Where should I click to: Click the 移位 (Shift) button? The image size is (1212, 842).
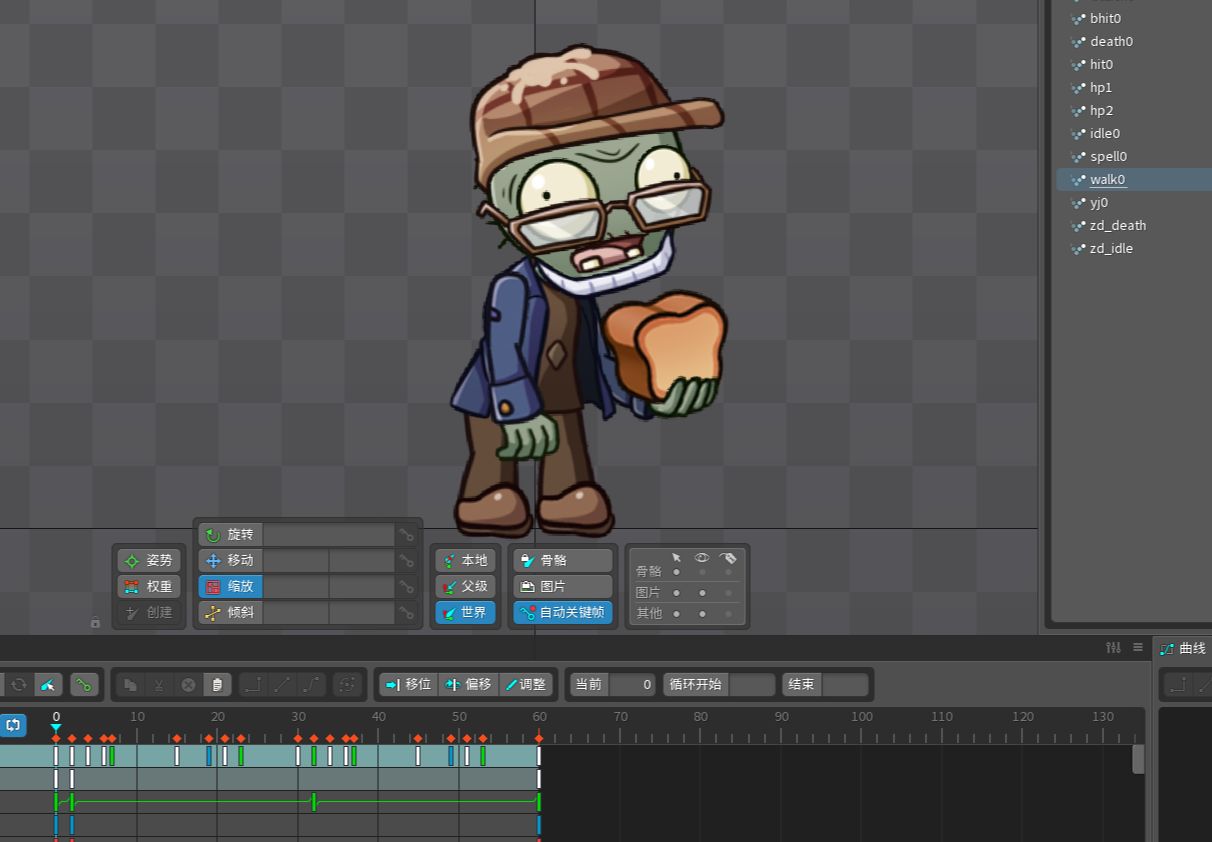tap(409, 685)
